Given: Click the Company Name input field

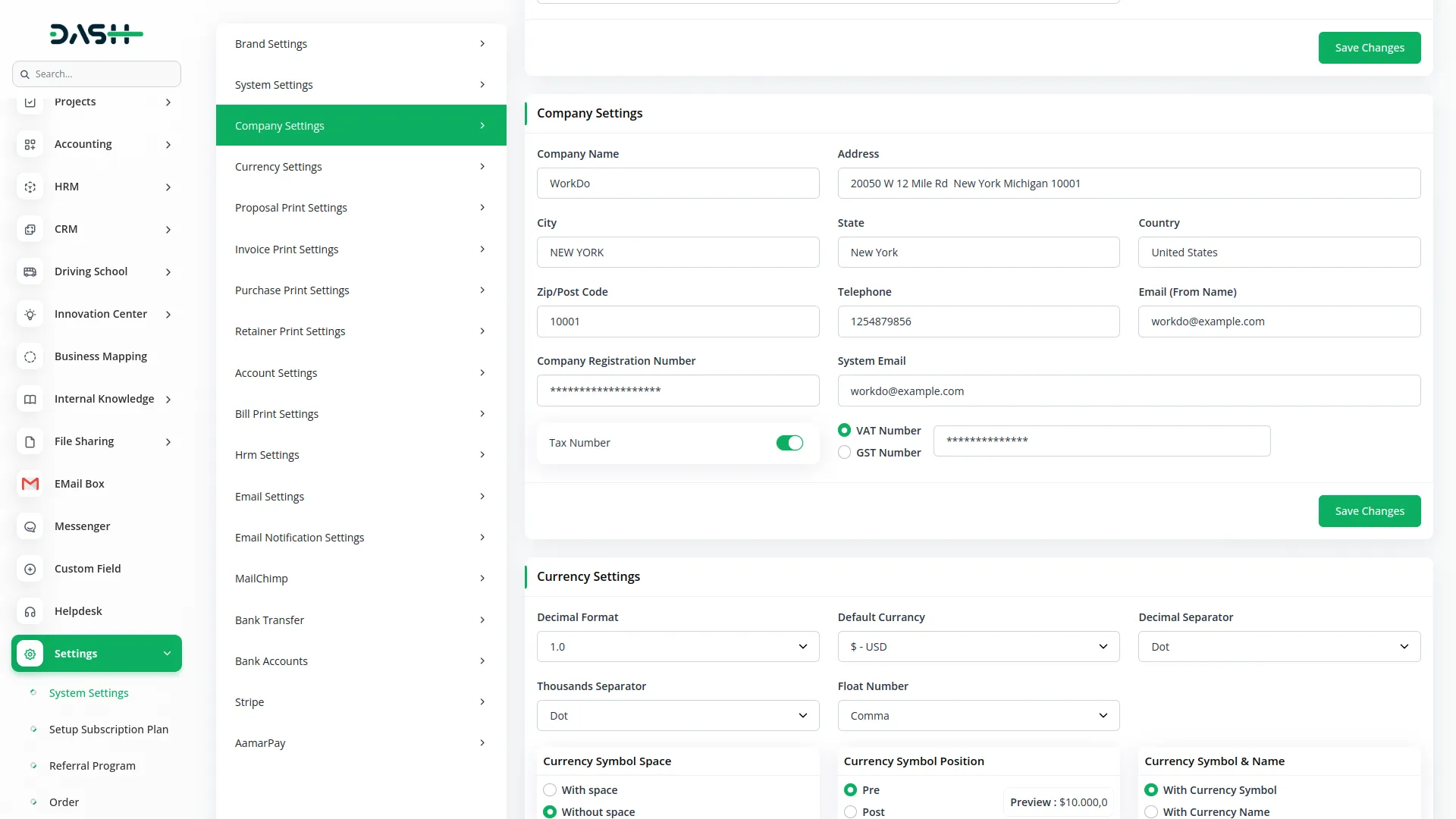Looking at the screenshot, I should click(677, 184).
